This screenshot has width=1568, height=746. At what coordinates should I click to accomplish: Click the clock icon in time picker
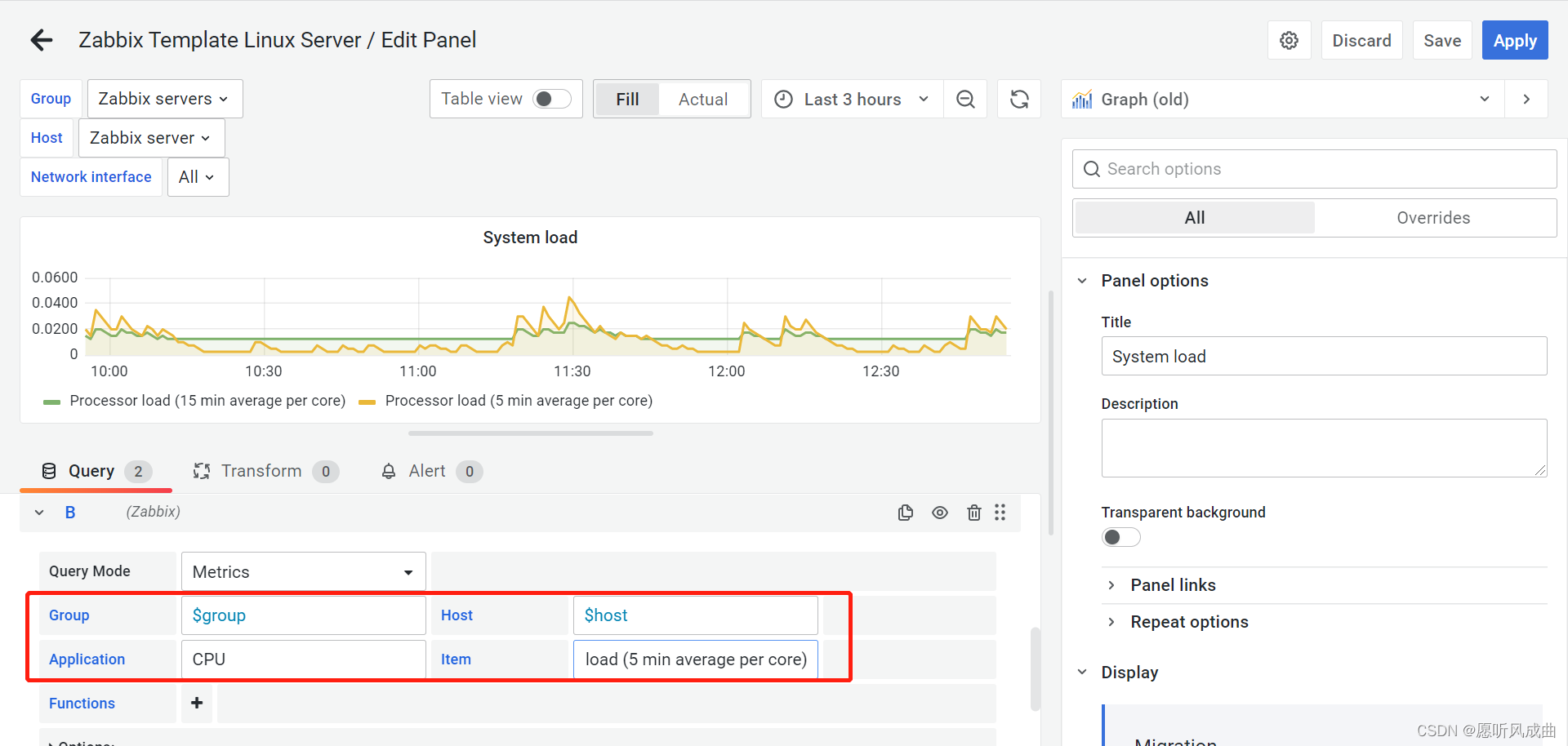pos(783,99)
